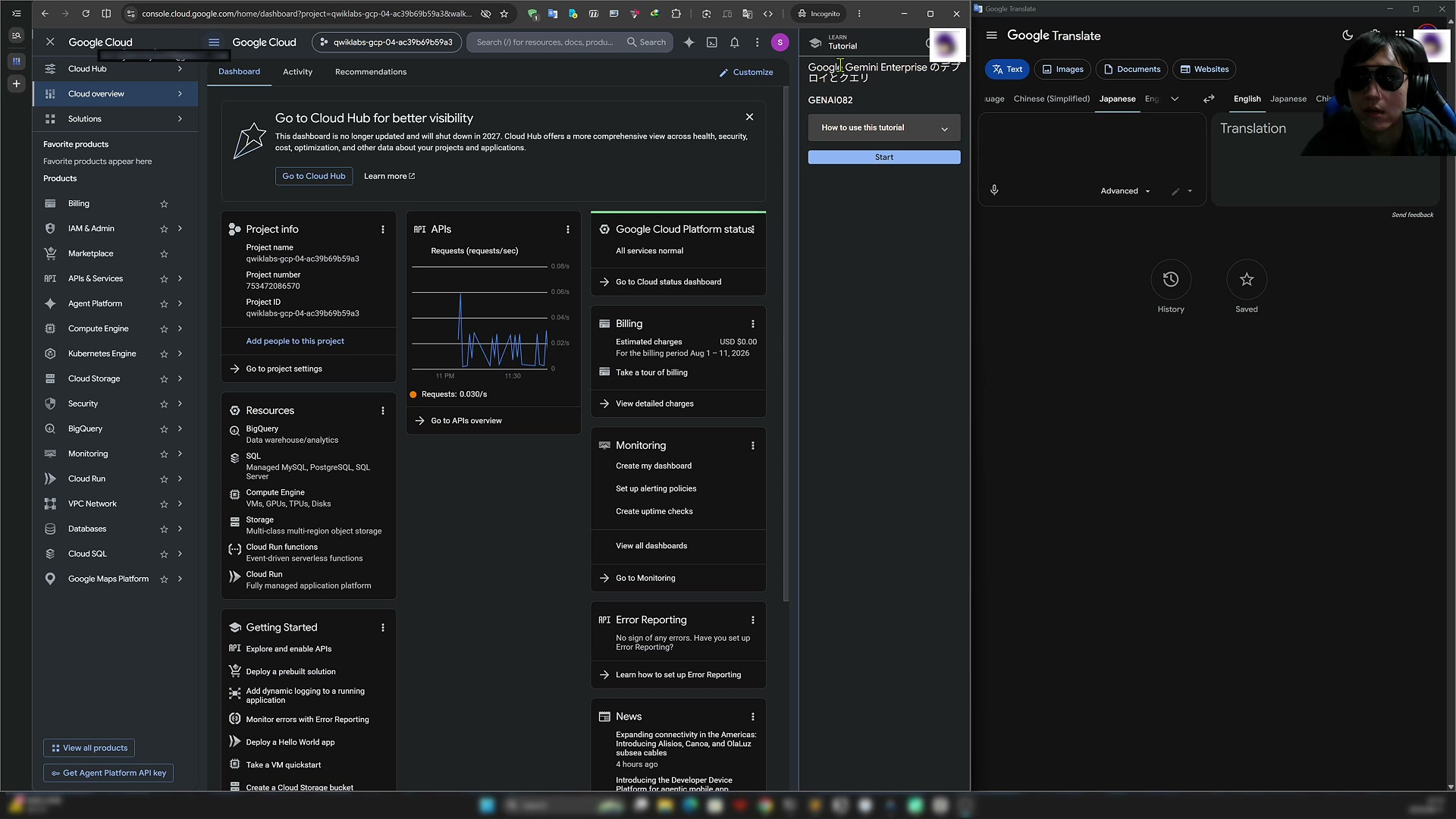1456x819 pixels.
Task: Open the BigQuery sidebar icon
Action: (x=50, y=428)
